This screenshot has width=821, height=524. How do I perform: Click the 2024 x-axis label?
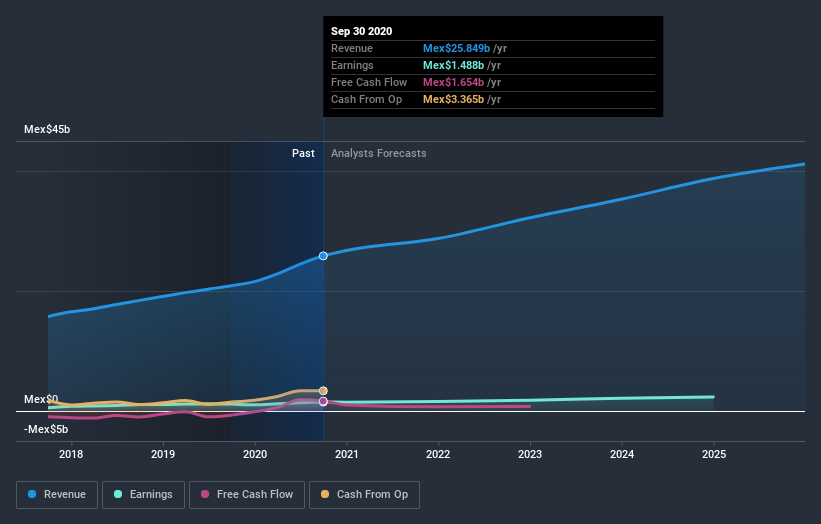[622, 454]
